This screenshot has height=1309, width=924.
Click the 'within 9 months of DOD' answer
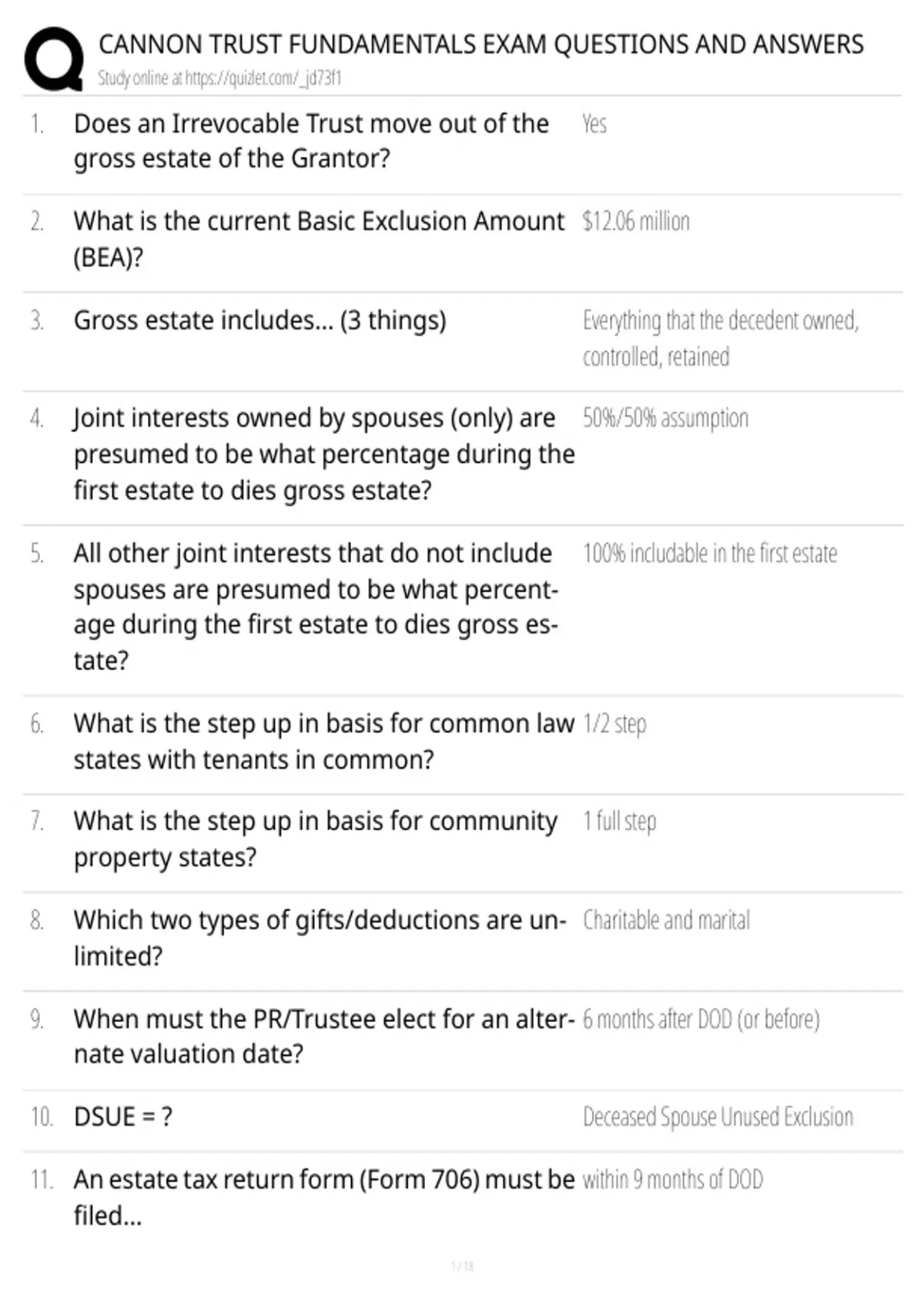(x=672, y=1180)
